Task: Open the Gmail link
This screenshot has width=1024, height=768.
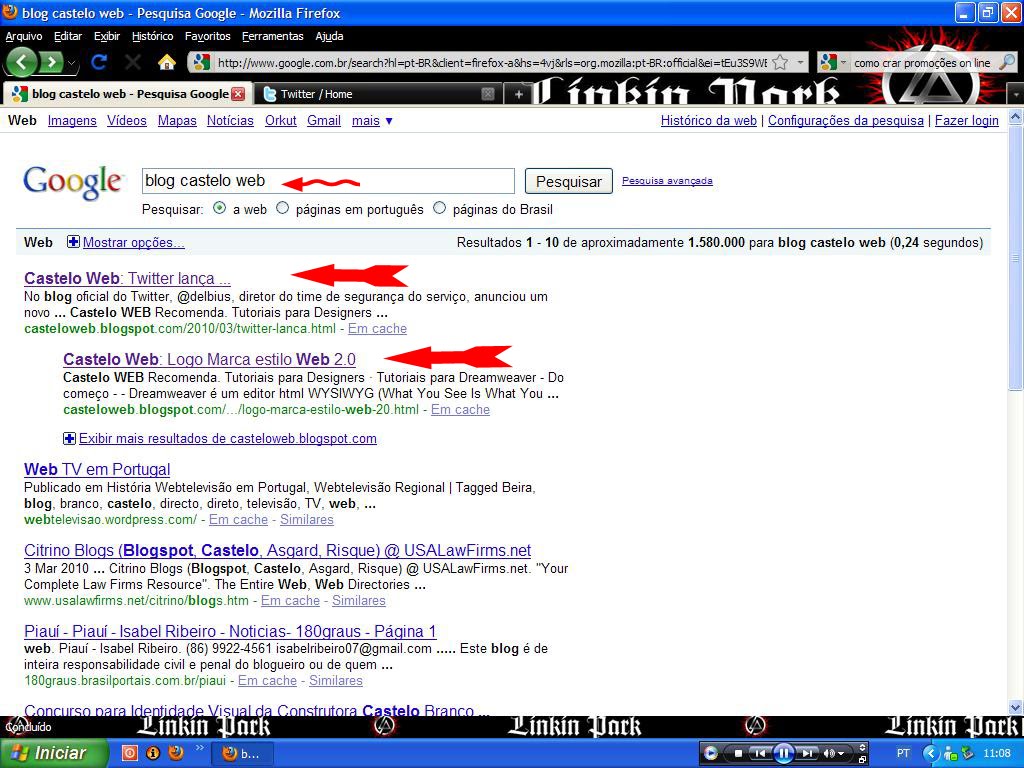Action: click(324, 121)
